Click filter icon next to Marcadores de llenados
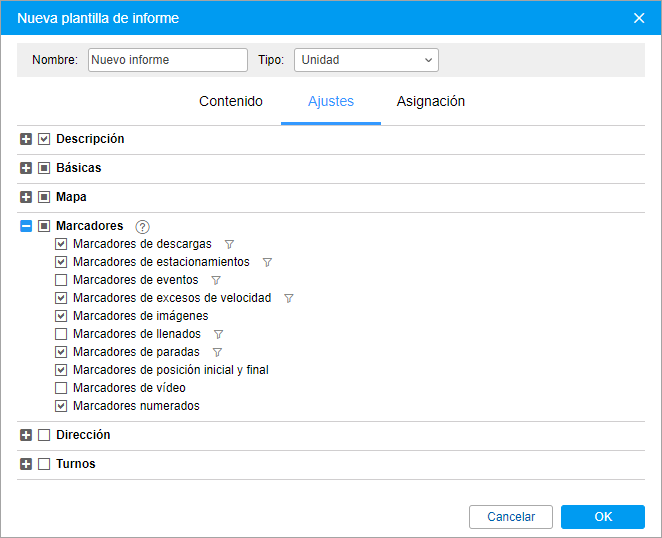 [218, 334]
